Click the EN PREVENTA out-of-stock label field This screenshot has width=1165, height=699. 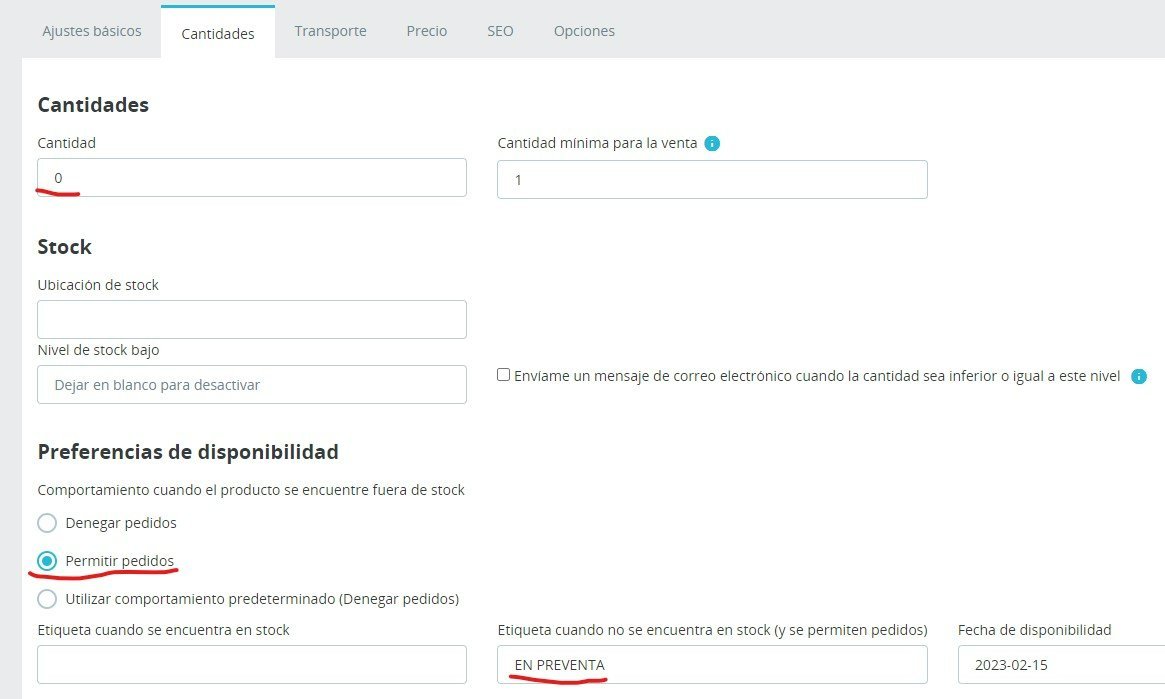(x=712, y=665)
